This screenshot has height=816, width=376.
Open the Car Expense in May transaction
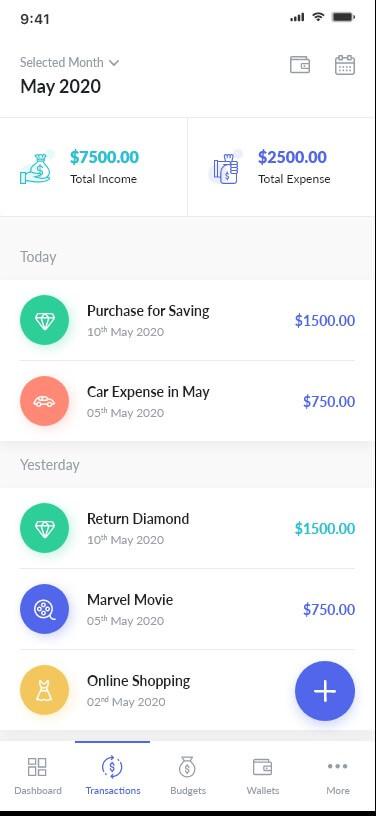[x=188, y=401]
